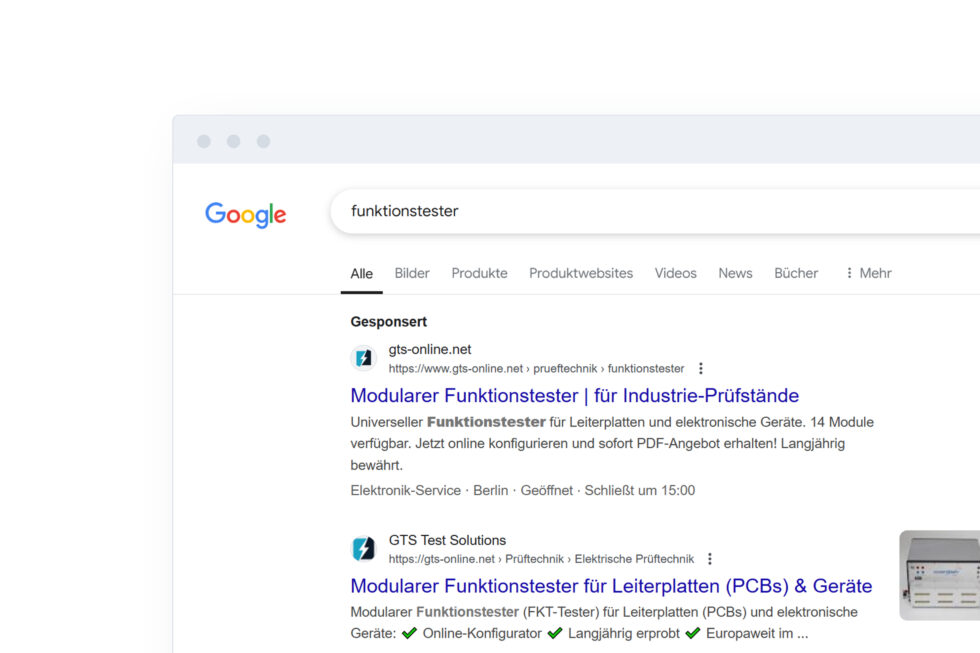The width and height of the screenshot is (980, 653).
Task: Click the green checkmark before Online-Konfigurator
Action: (x=409, y=634)
